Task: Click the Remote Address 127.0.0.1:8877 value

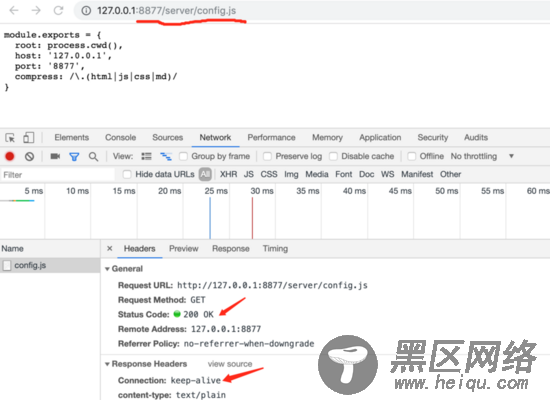Action: click(x=226, y=329)
